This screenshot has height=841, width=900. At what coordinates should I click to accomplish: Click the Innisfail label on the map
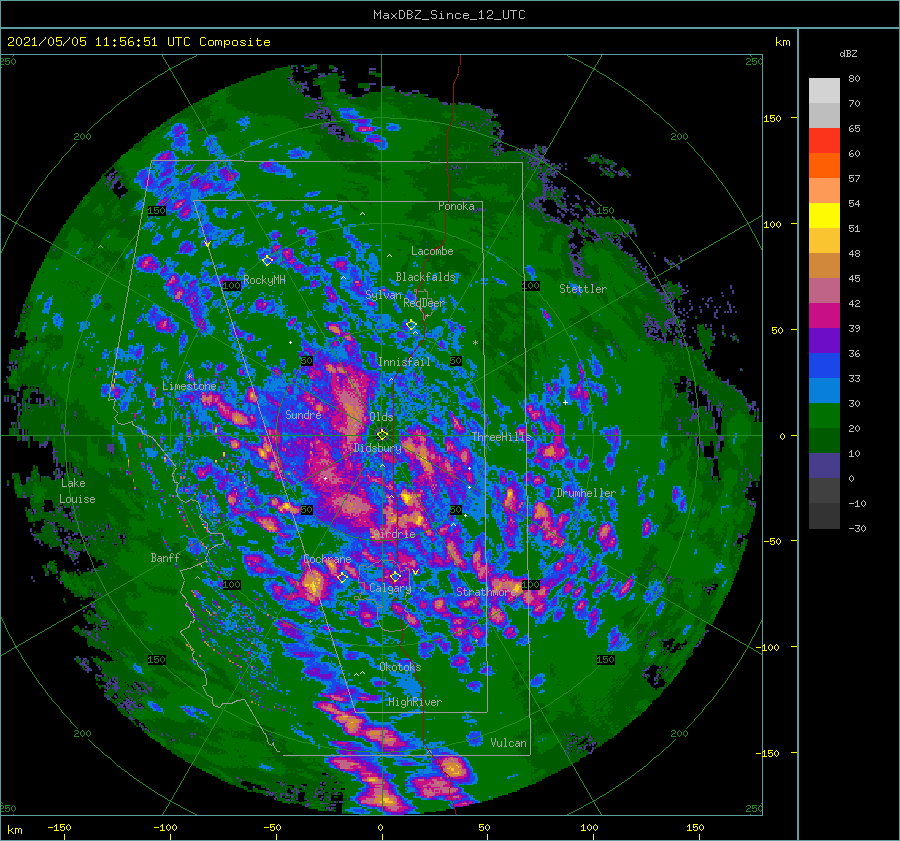tap(404, 362)
